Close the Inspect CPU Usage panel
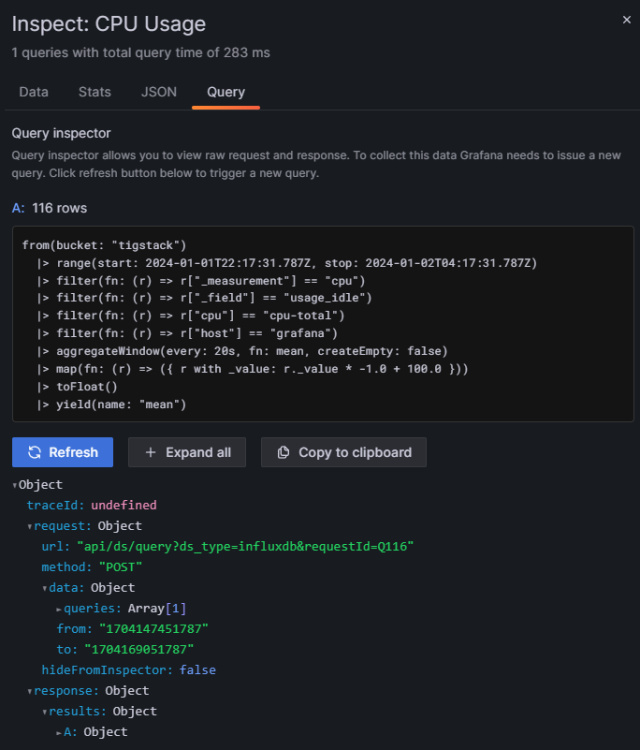This screenshot has width=640, height=750. pos(625,19)
